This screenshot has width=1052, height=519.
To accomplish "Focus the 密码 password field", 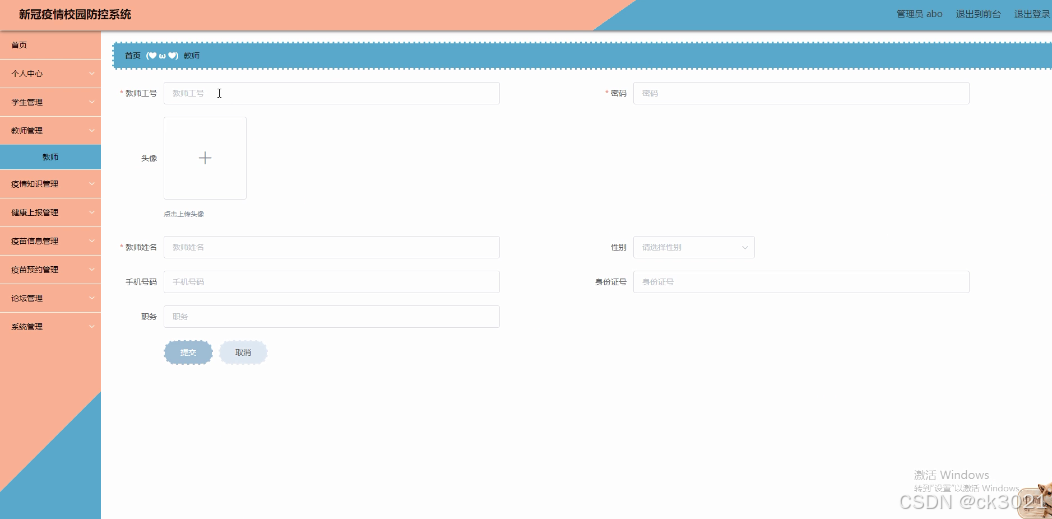I will [801, 94].
